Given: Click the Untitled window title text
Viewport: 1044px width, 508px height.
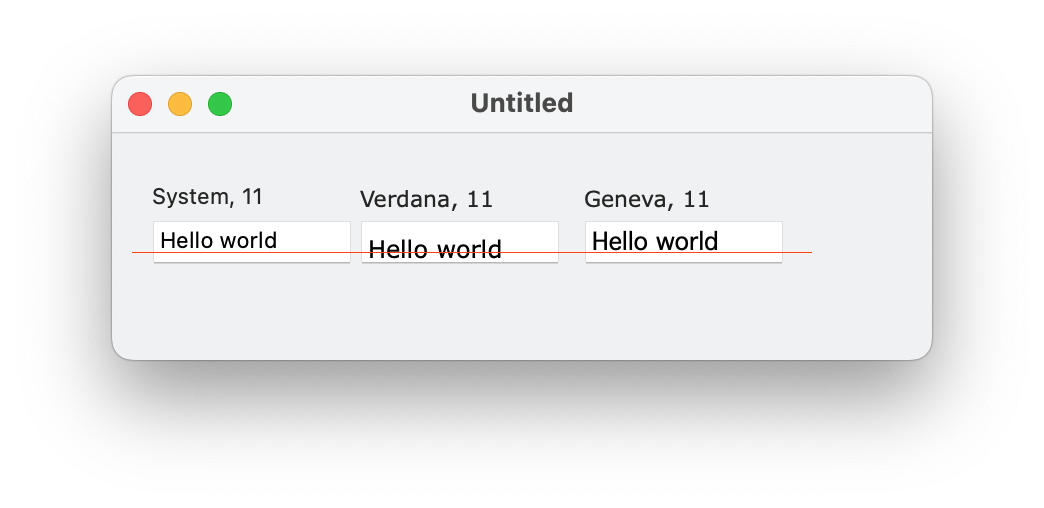Looking at the screenshot, I should (521, 103).
